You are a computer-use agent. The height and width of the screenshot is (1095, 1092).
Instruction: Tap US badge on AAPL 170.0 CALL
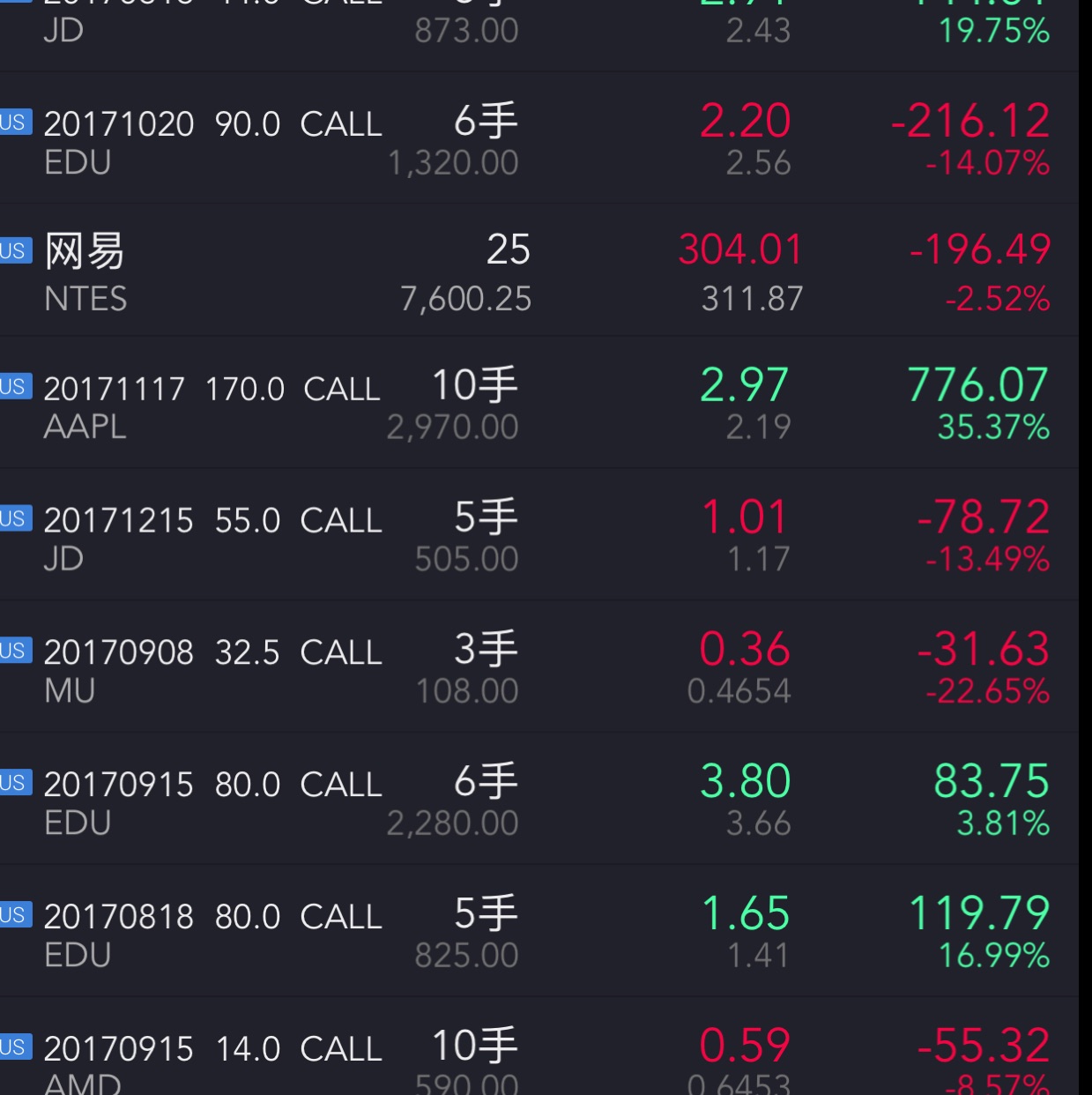point(14,386)
